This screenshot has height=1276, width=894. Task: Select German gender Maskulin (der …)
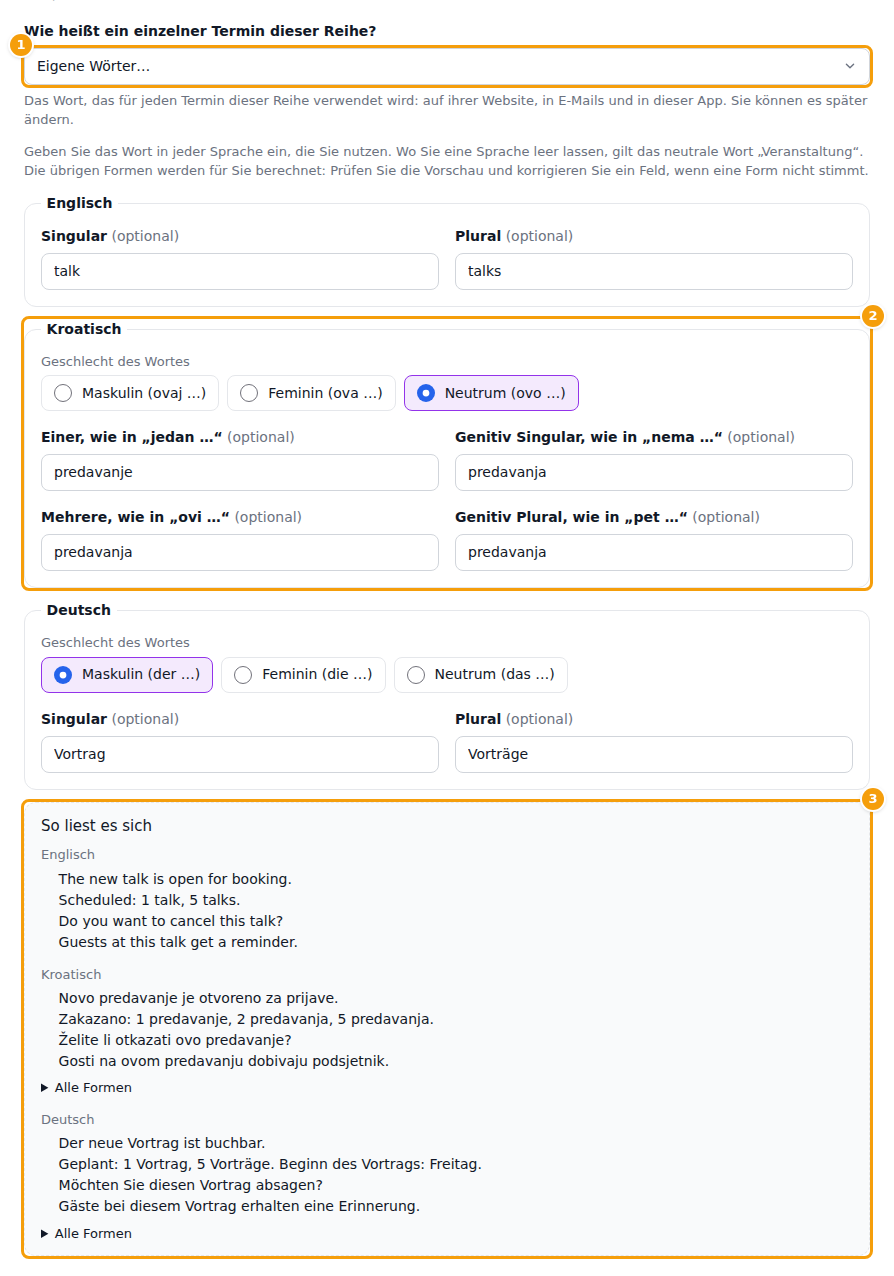[x=127, y=675]
